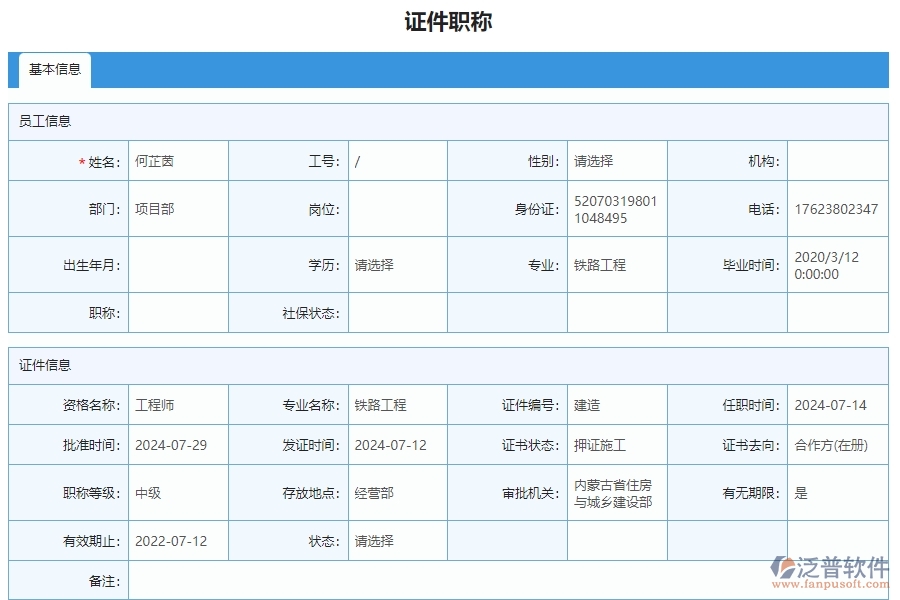The width and height of the screenshot is (900, 600).
Task: Click the 电话 field showing 17623802347
Action: [x=840, y=208]
